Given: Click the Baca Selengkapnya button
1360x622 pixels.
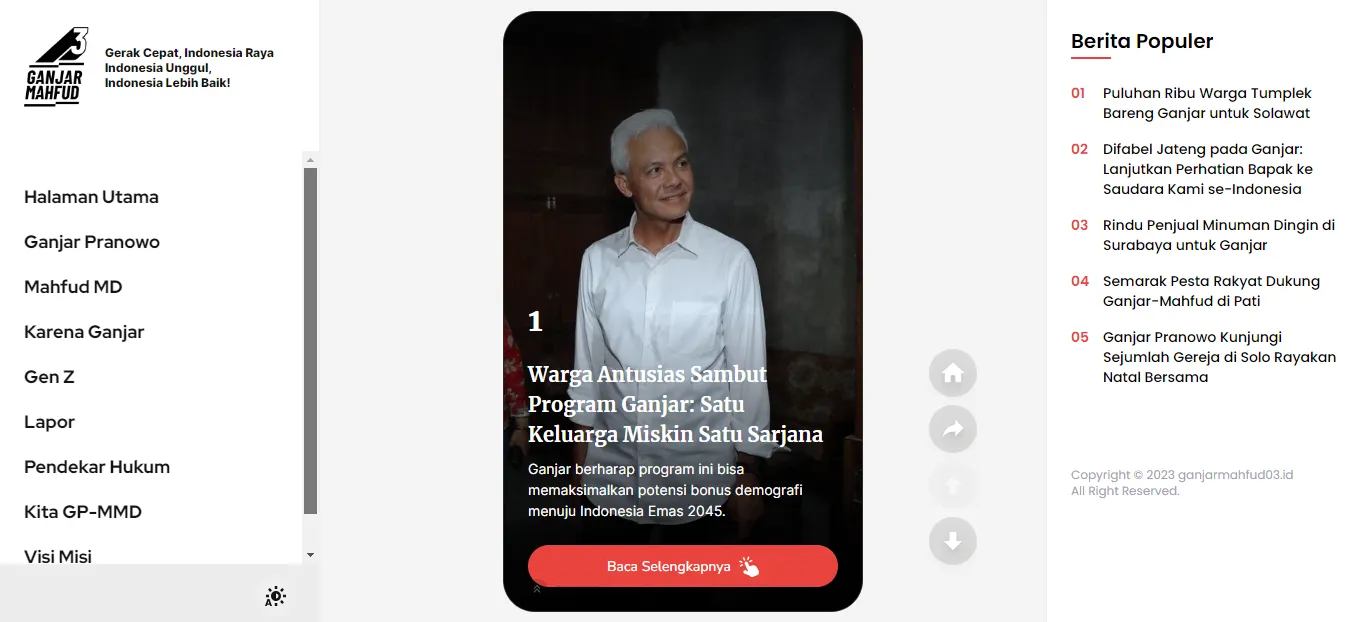Looking at the screenshot, I should [683, 566].
